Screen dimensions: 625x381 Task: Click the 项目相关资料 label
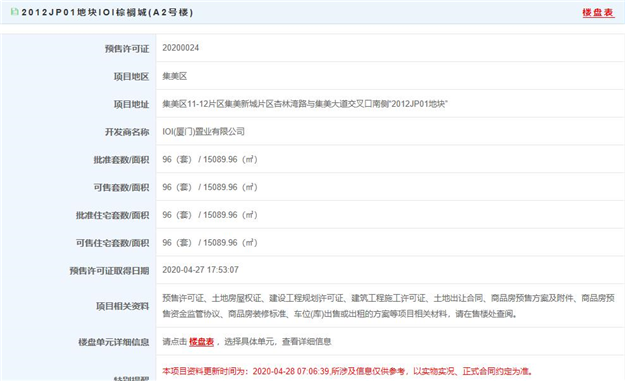pos(122,306)
